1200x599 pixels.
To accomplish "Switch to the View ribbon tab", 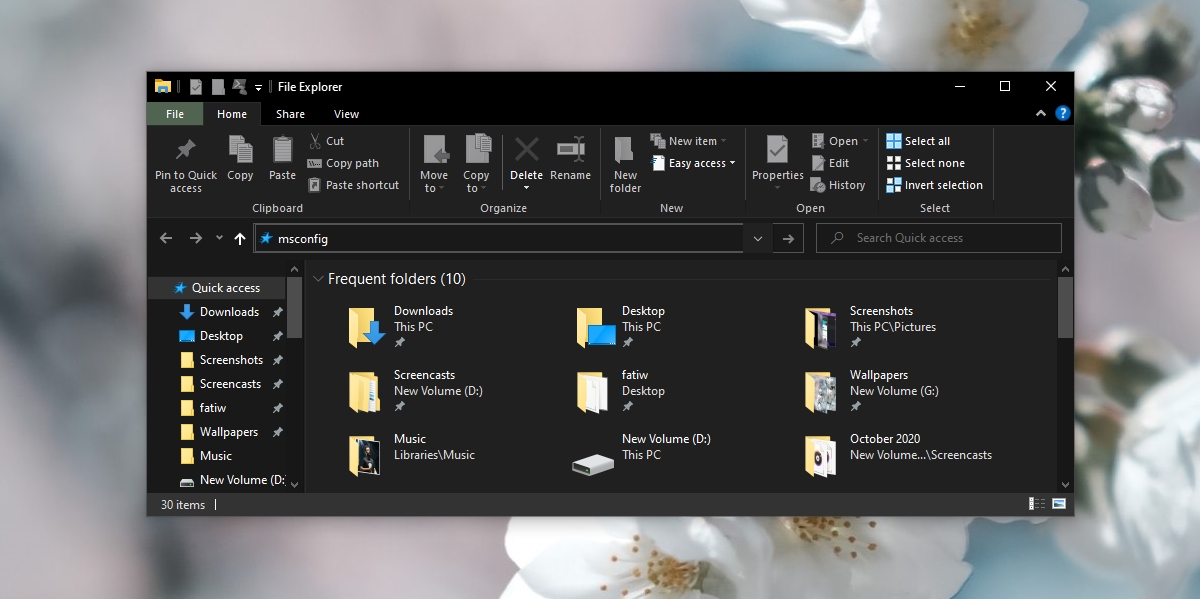I will 346,114.
